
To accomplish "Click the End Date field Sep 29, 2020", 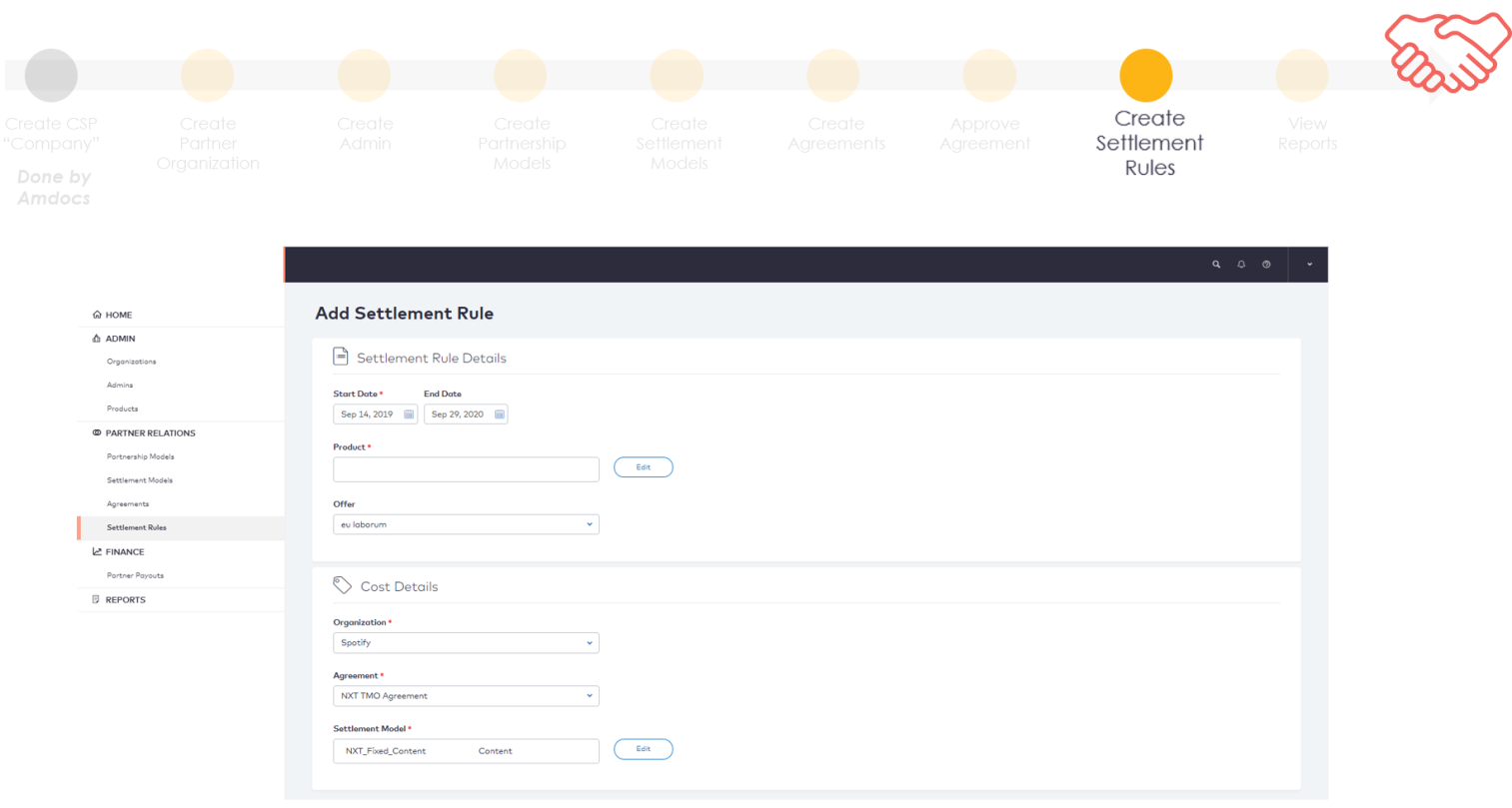I will click(x=466, y=414).
